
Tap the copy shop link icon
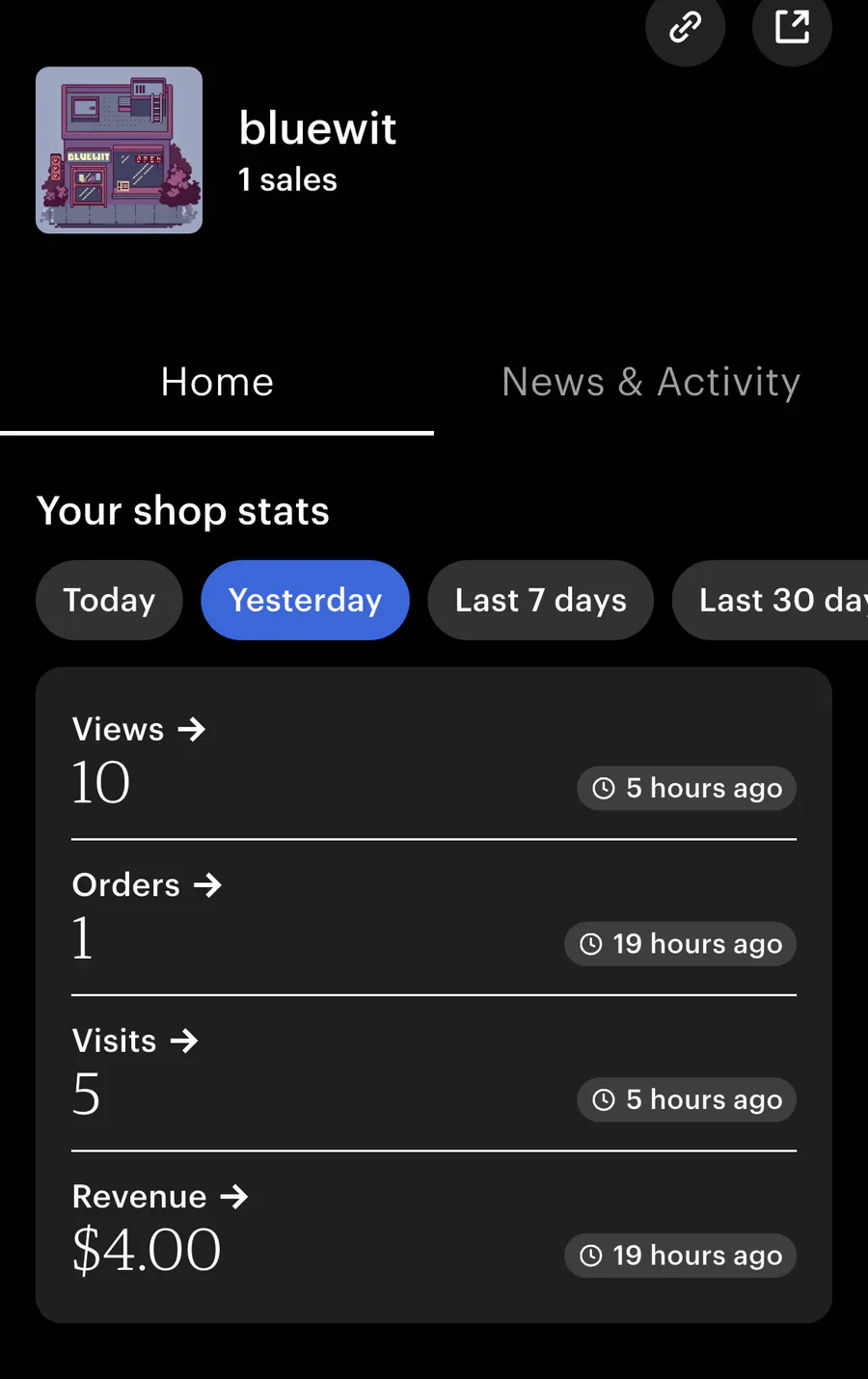pyautogui.click(x=685, y=26)
